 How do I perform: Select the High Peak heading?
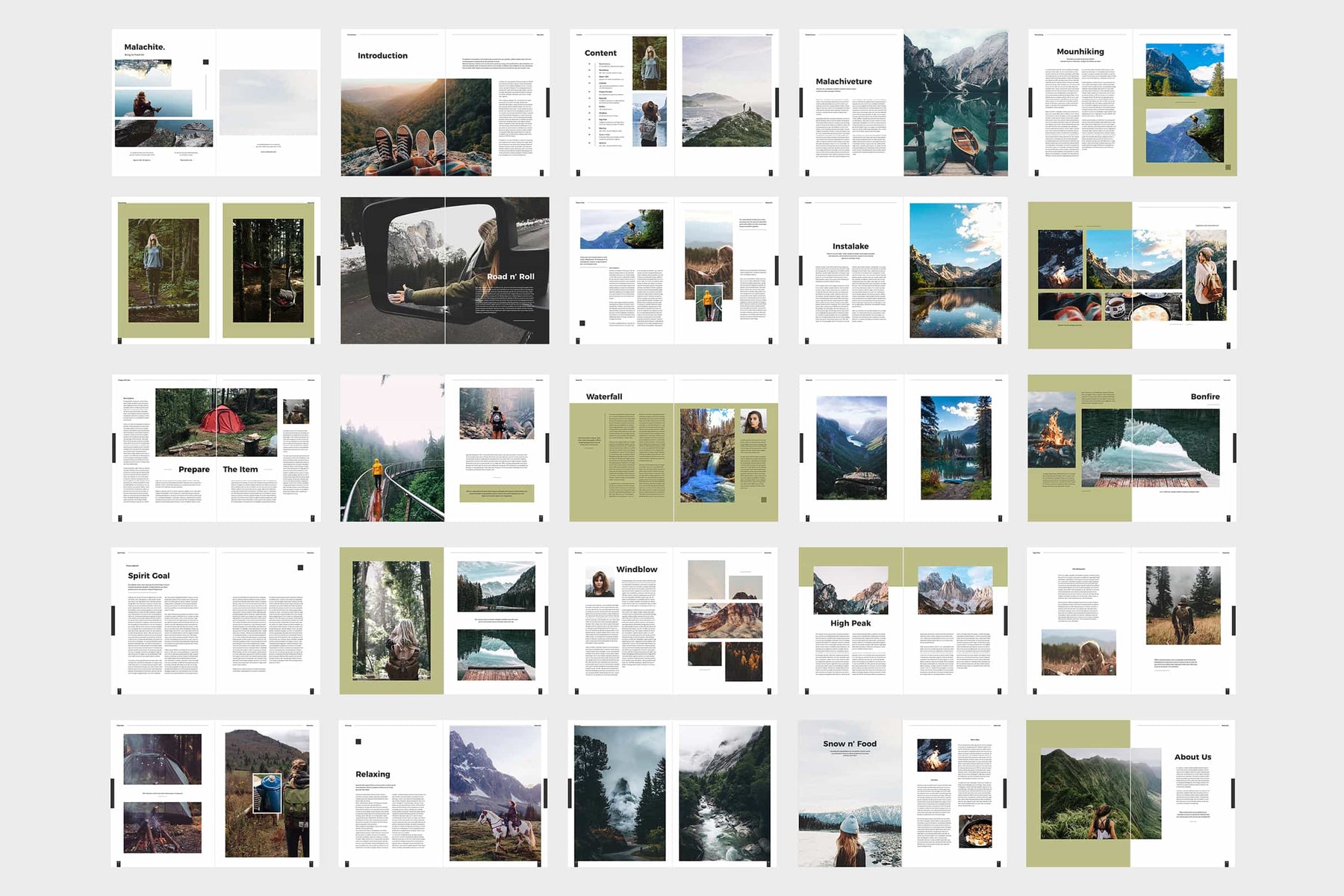point(850,623)
